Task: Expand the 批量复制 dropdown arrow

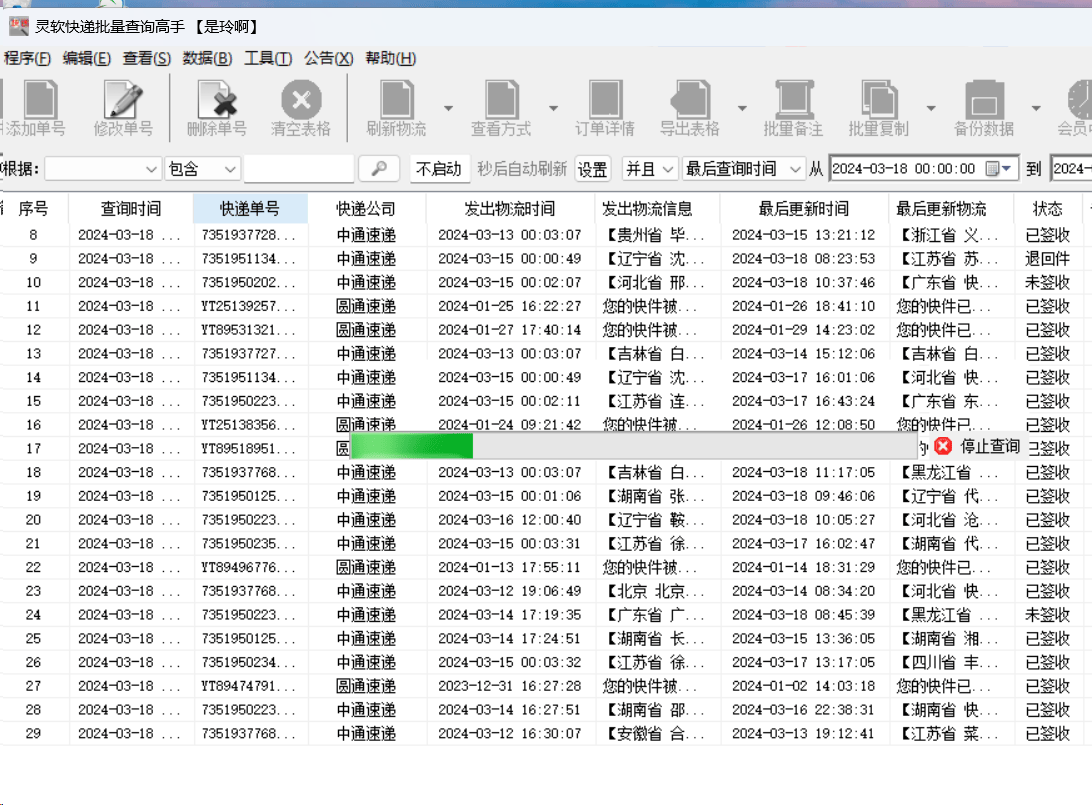Action: pos(931,108)
